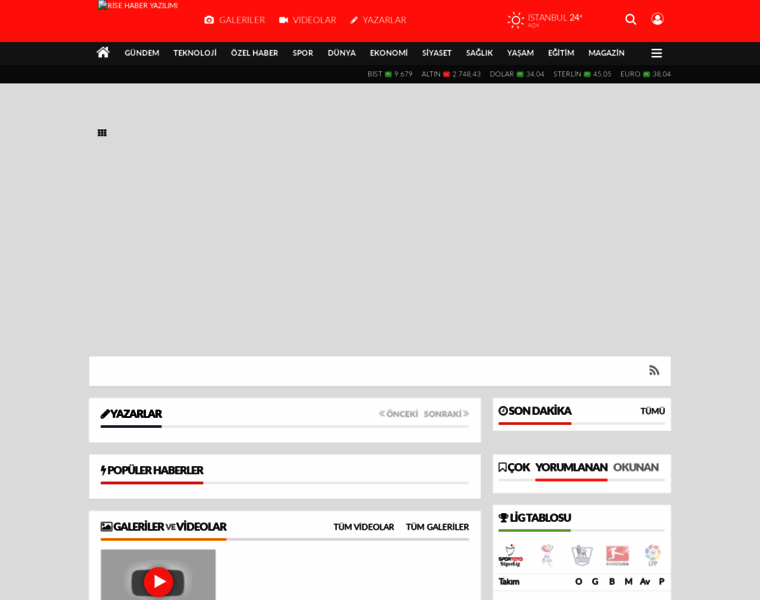Open the Spor category
This screenshot has height=600, width=760.
coord(303,53)
